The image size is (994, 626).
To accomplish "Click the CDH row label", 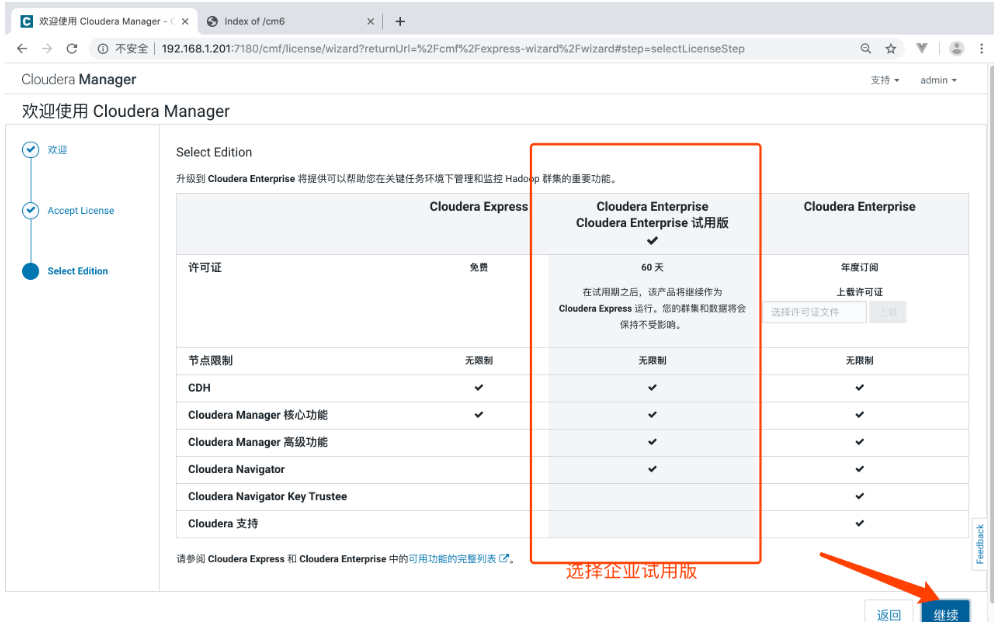I will (x=199, y=388).
